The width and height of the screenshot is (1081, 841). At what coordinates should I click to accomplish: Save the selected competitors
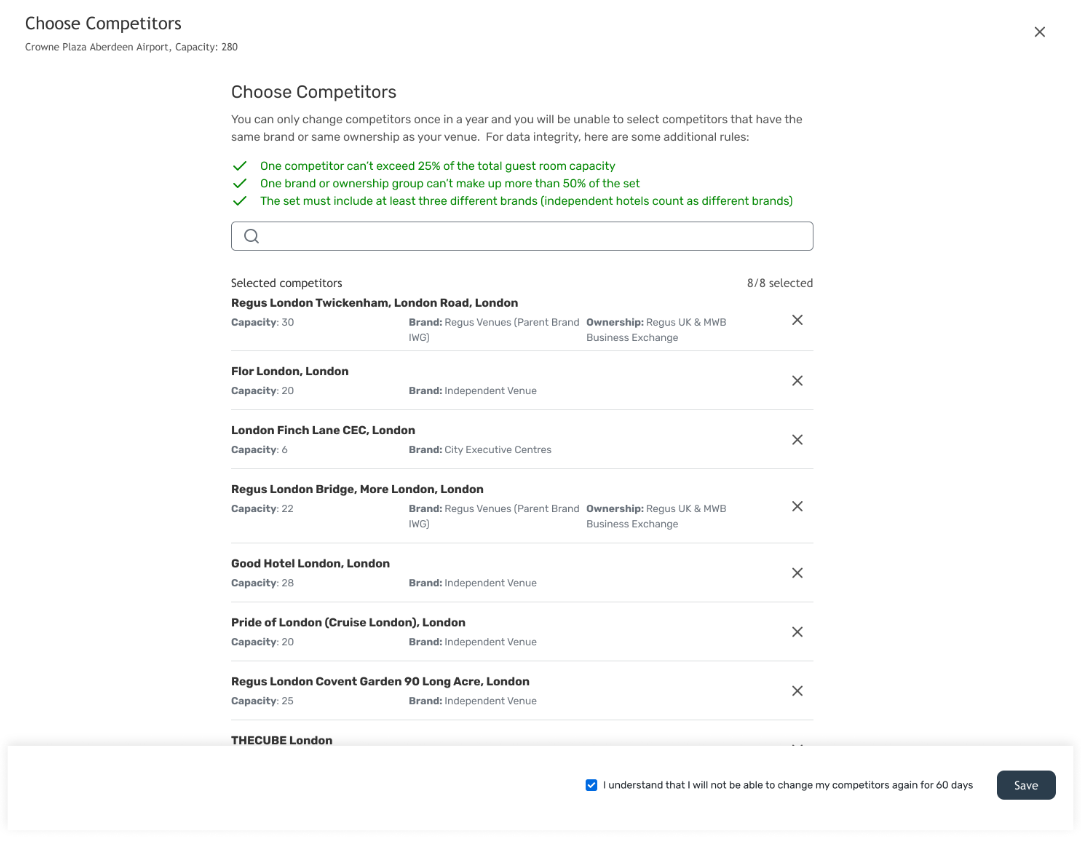pos(1026,785)
